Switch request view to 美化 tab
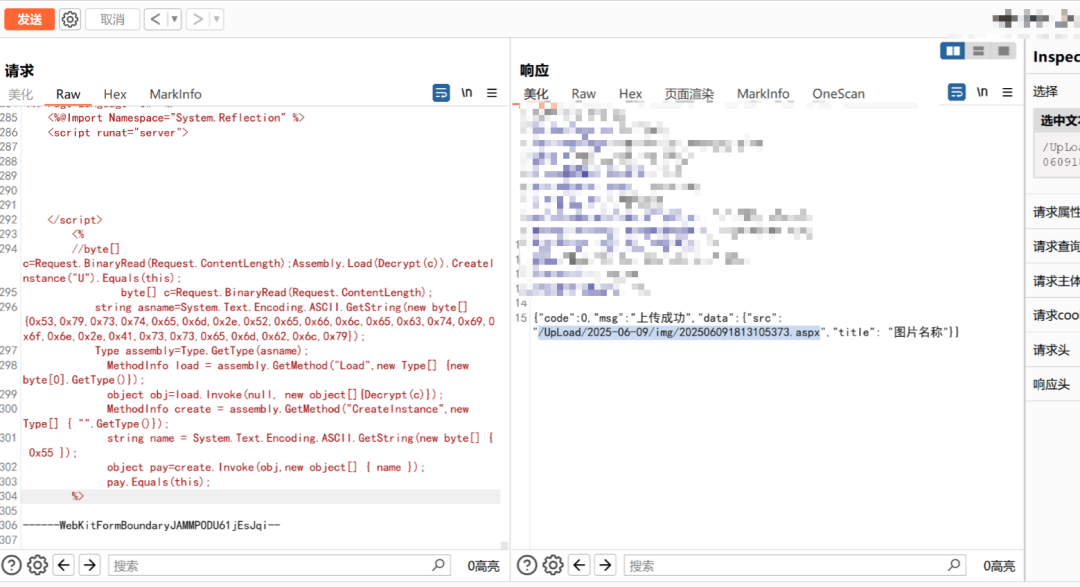Viewport: 1080px width, 587px height. click(x=20, y=94)
